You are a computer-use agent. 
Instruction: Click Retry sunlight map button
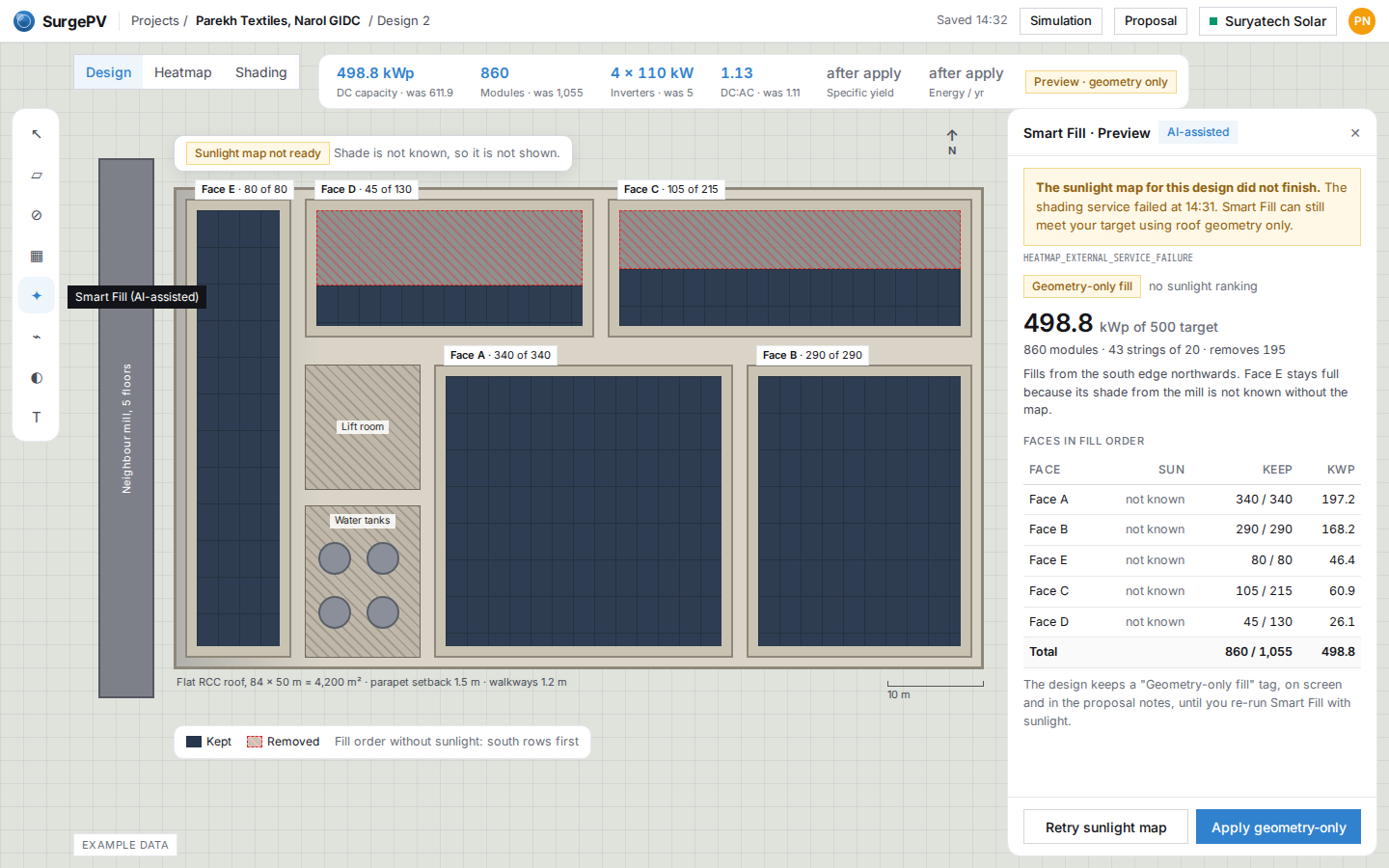click(1105, 827)
